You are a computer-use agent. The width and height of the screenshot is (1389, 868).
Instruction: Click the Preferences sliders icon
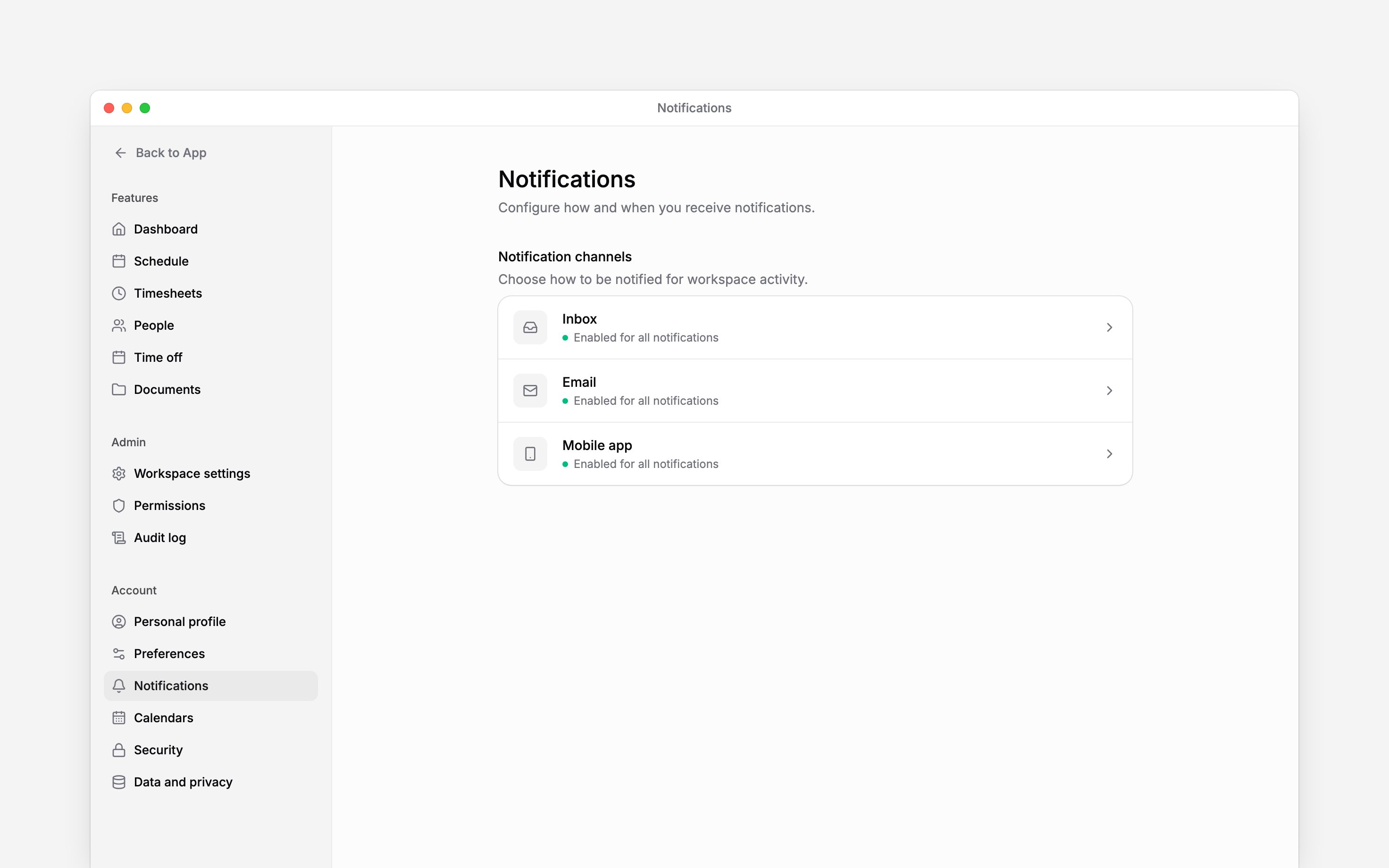(119, 654)
